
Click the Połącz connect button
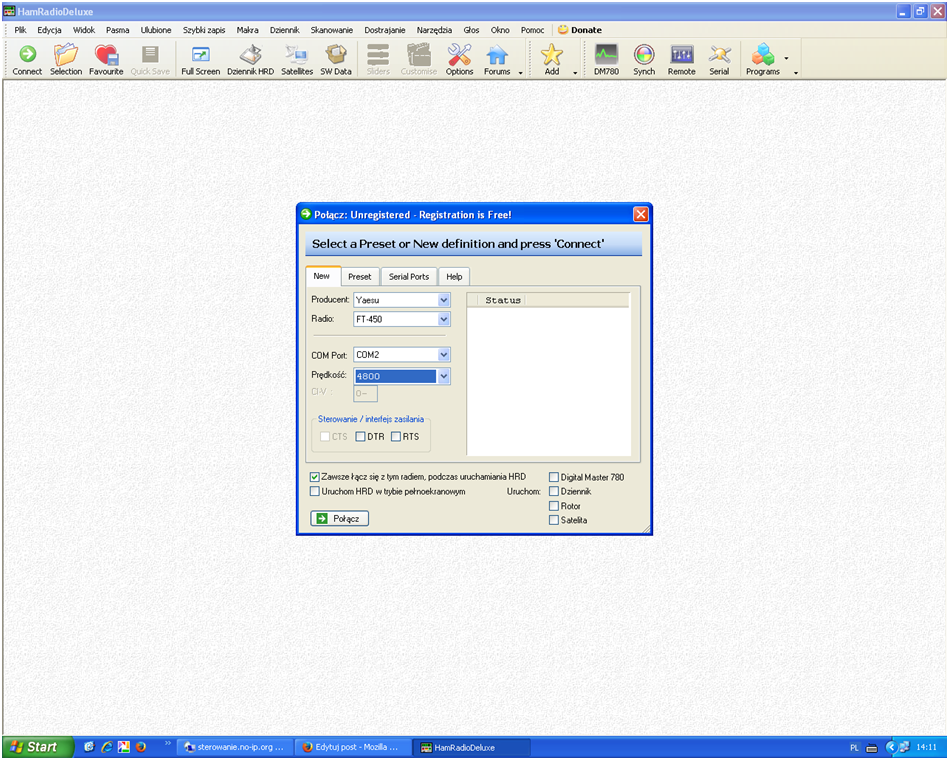point(340,519)
